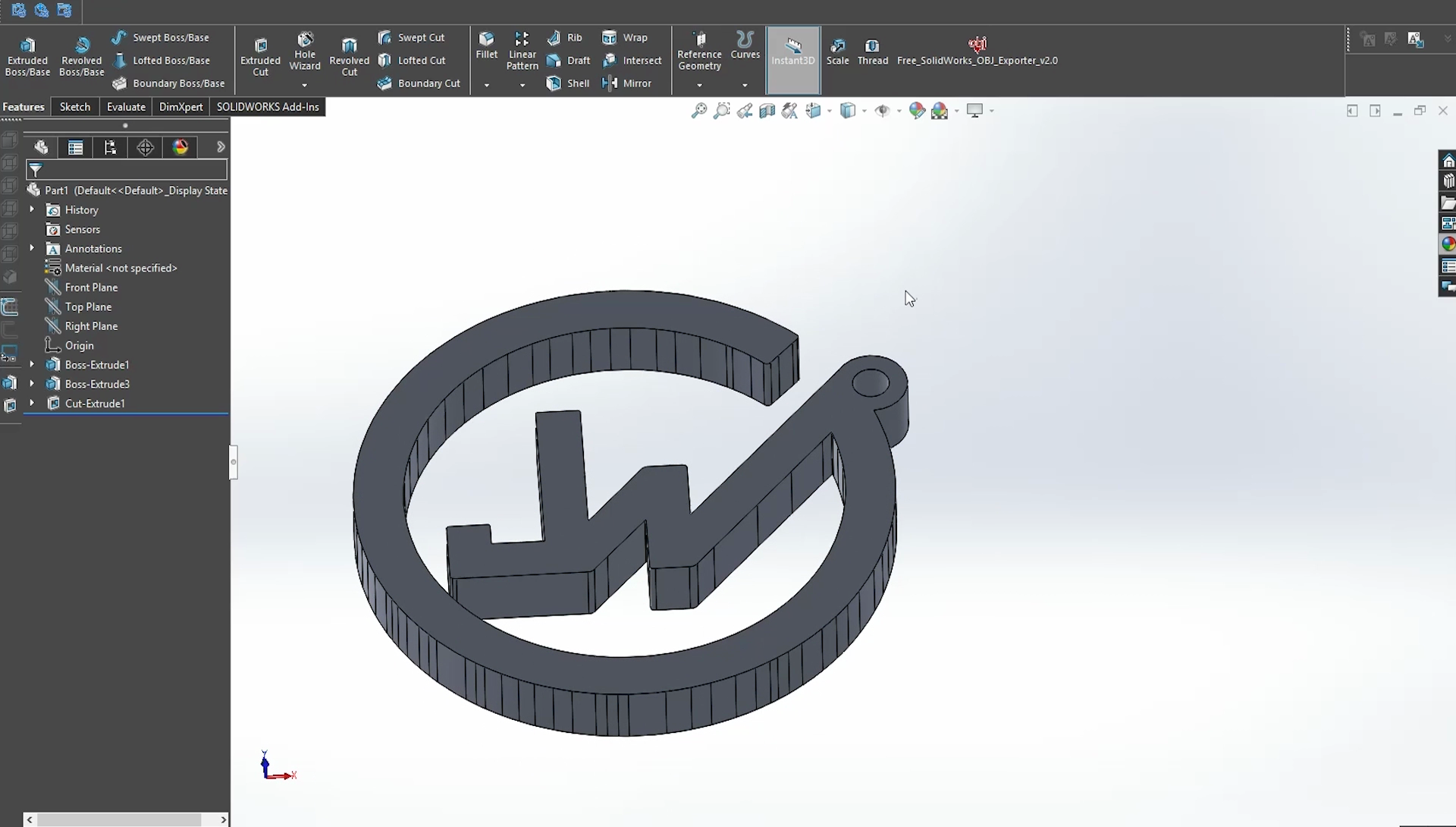Viewport: 1456px width, 827px height.
Task: Select the Revolved Boss/Base tool
Action: [x=81, y=57]
